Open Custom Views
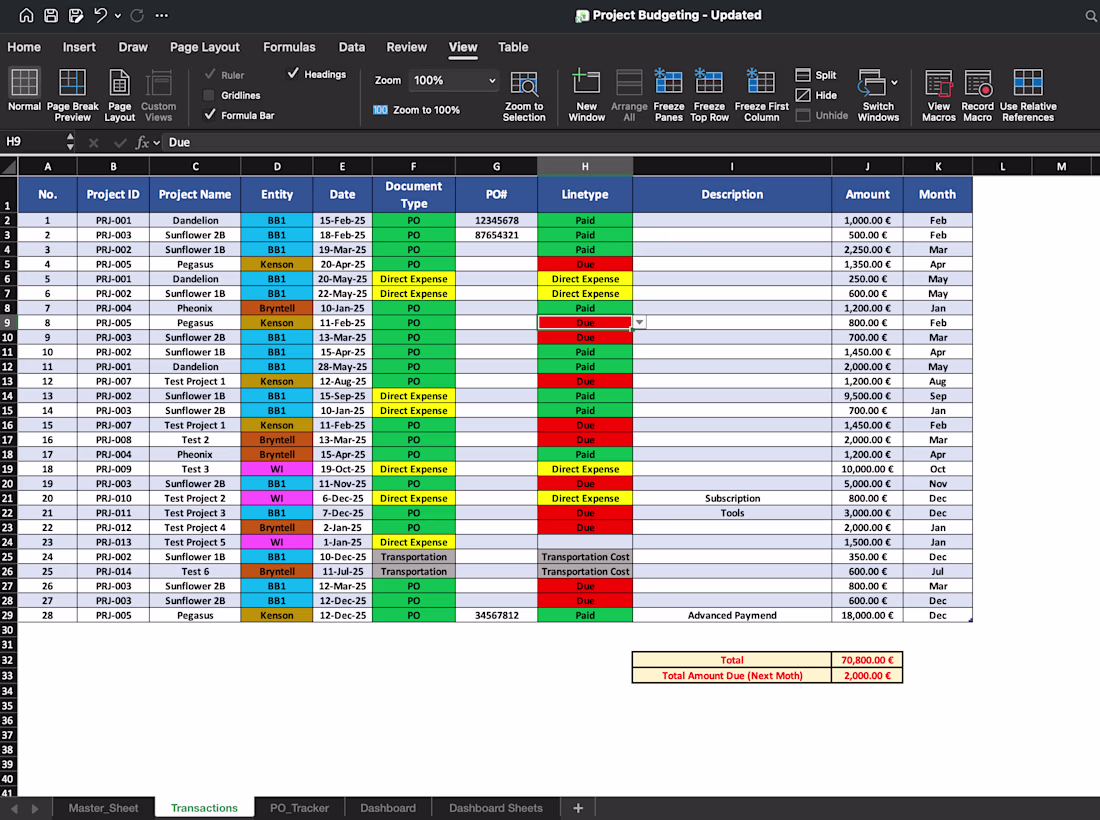 [x=159, y=95]
